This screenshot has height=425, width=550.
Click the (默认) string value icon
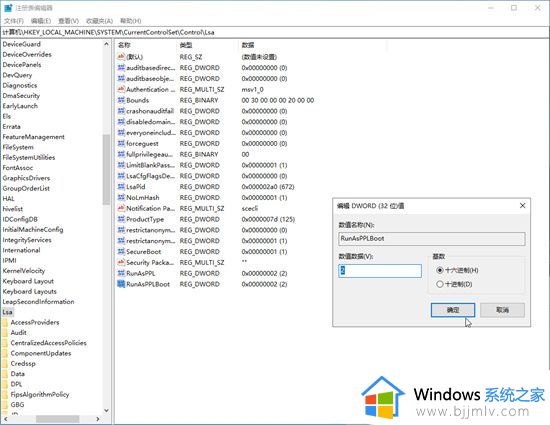(x=121, y=56)
